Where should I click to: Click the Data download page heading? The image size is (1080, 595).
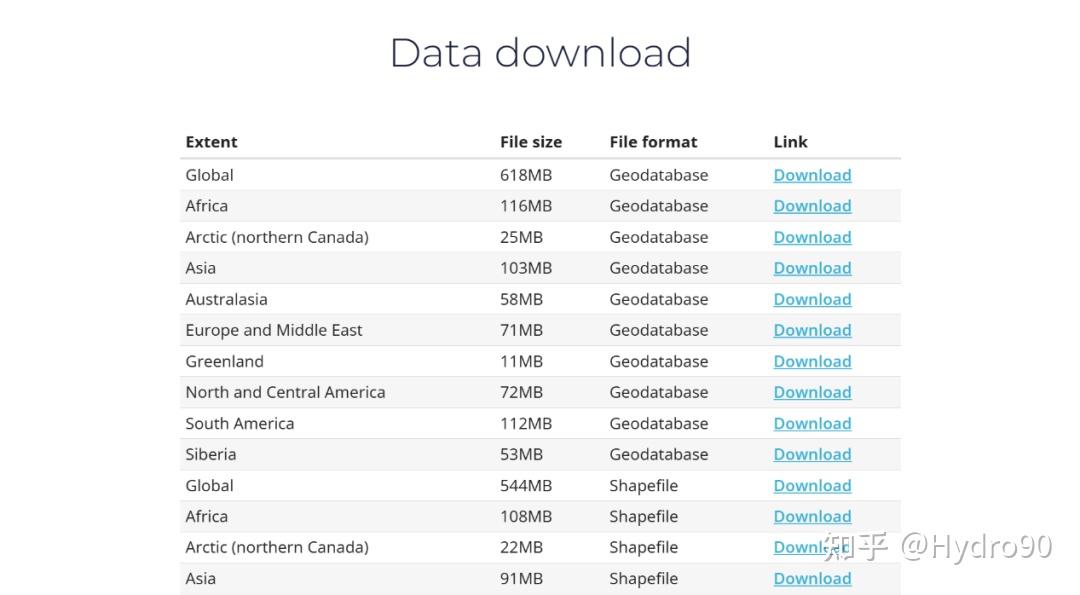[x=540, y=53]
